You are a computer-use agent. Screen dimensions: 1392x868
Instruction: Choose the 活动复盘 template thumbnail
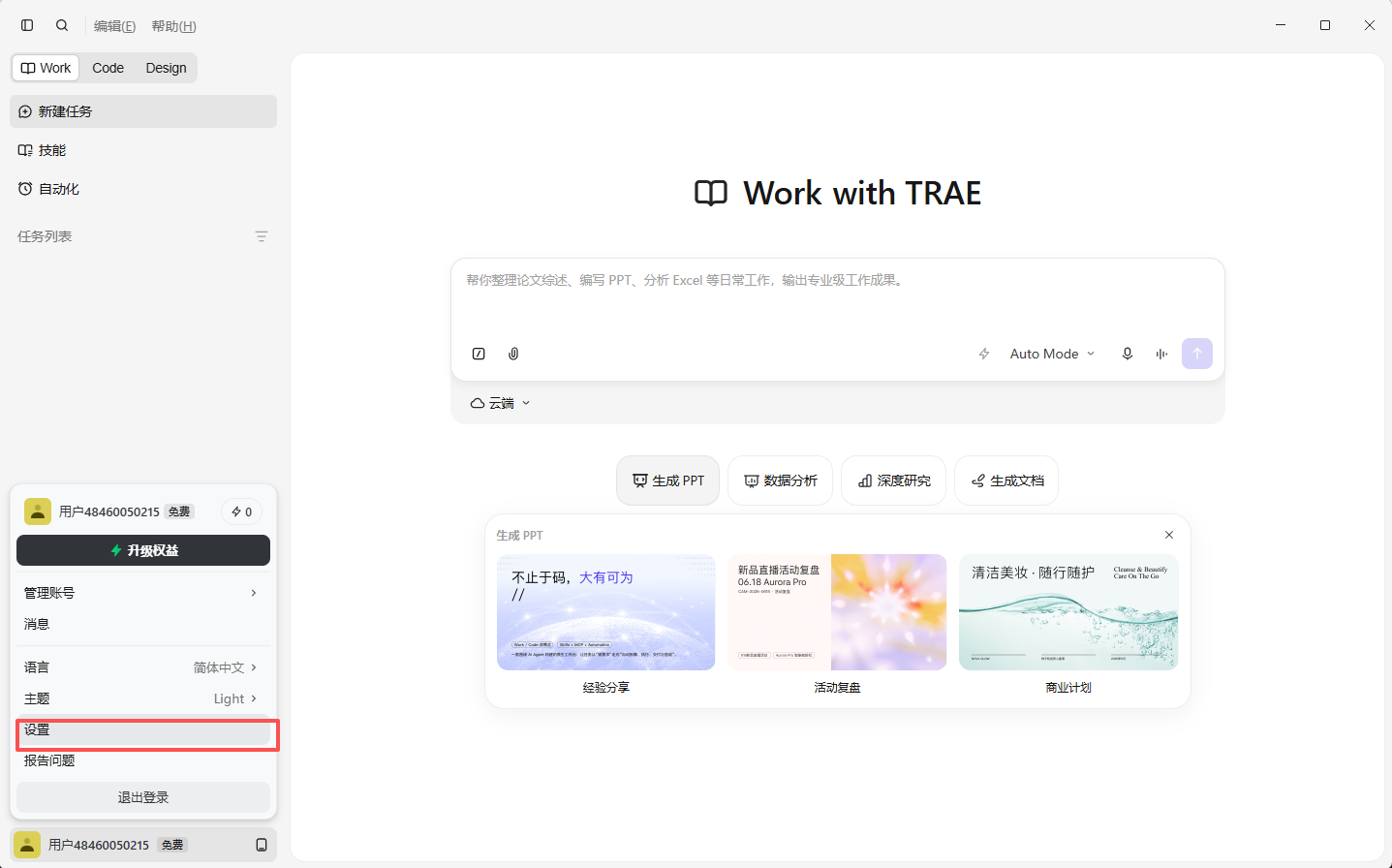[837, 612]
